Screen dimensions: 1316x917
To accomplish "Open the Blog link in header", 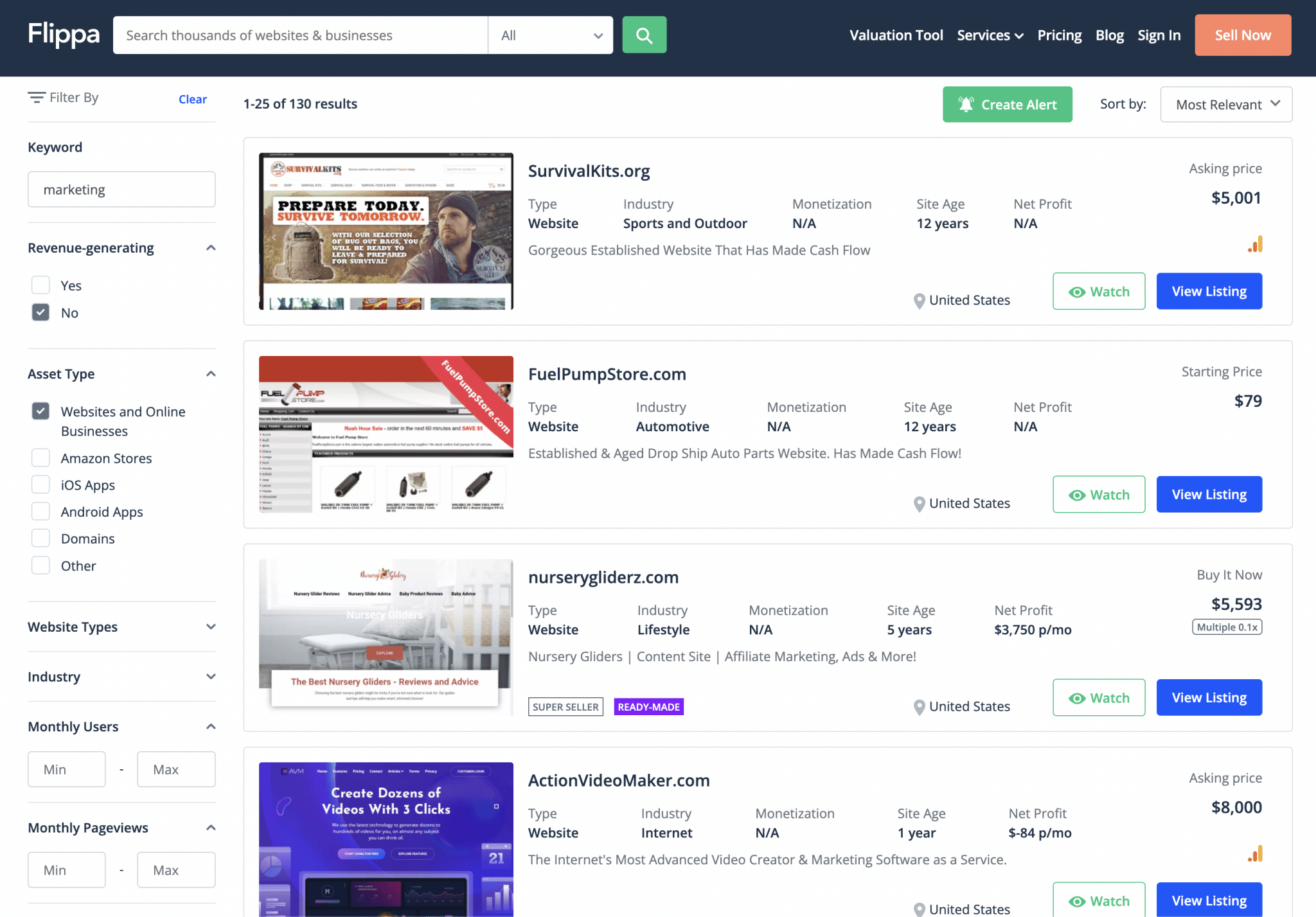I will pyautogui.click(x=1110, y=35).
